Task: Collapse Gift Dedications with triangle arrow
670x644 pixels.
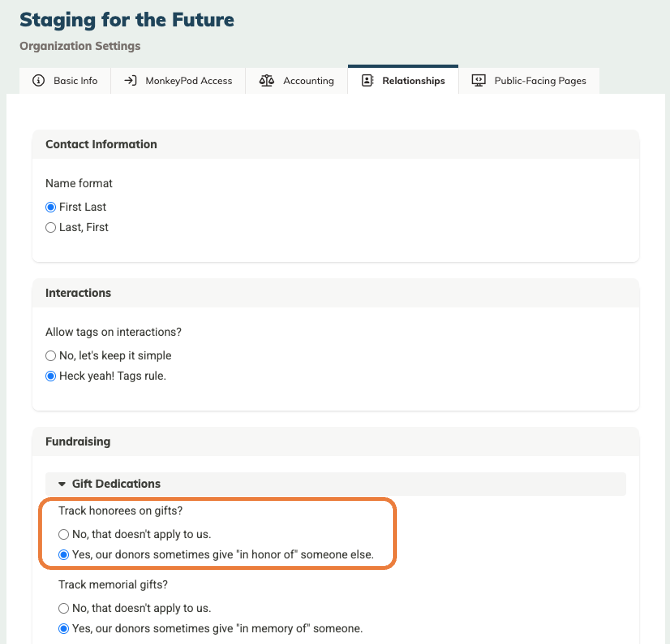Action: (62, 484)
